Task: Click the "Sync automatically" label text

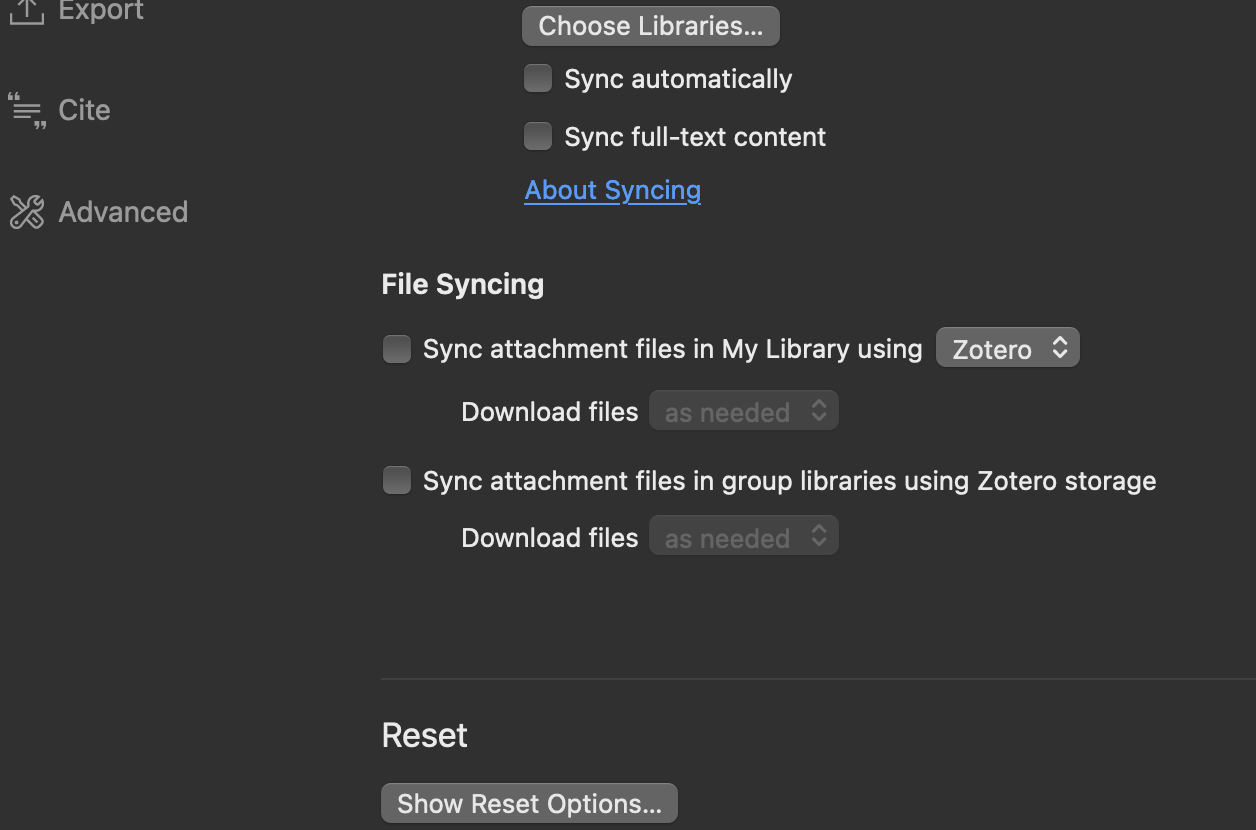Action: point(678,79)
